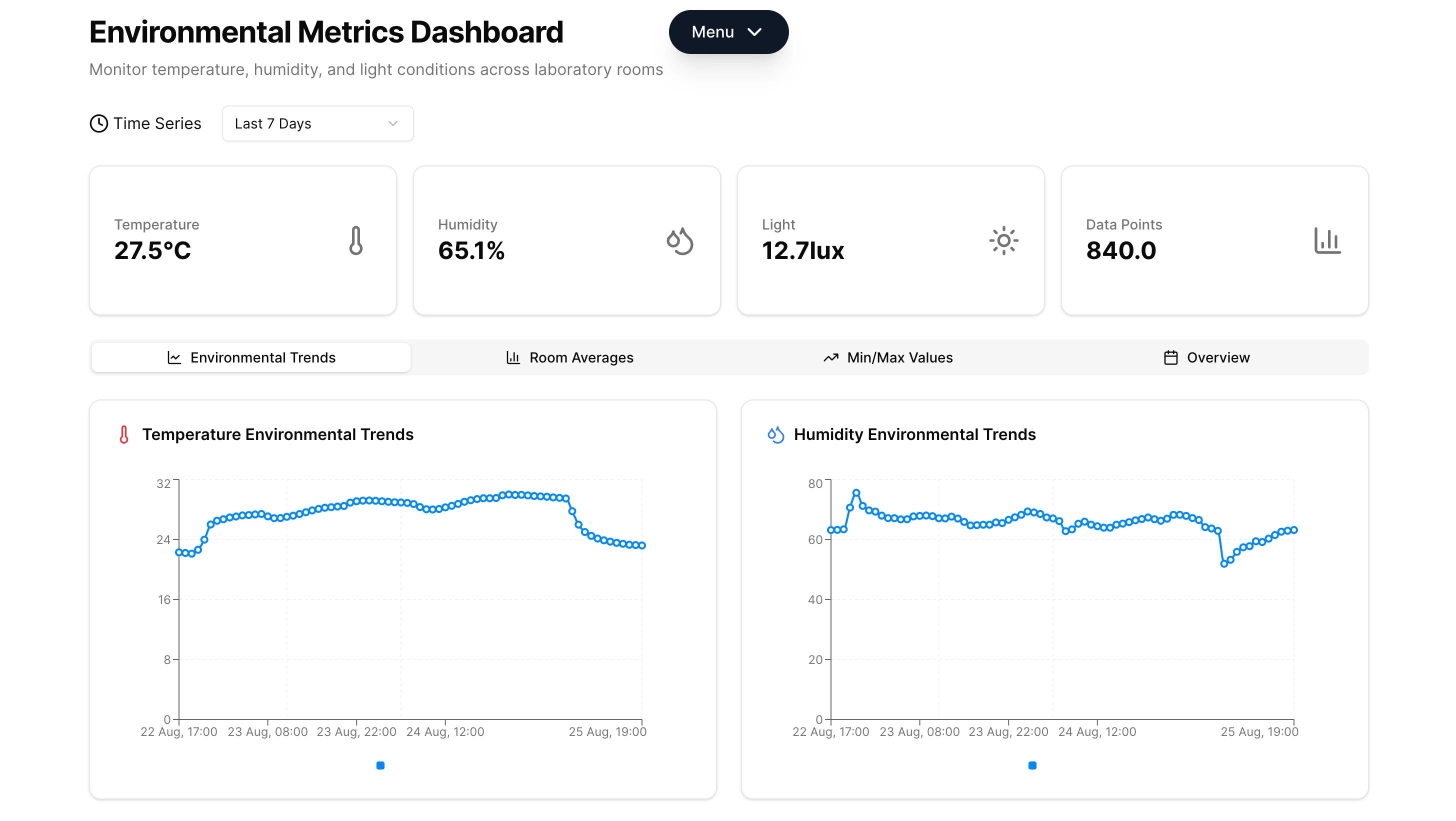The width and height of the screenshot is (1456, 821).
Task: Click the bar chart icon in Data Points card
Action: pyautogui.click(x=1327, y=240)
